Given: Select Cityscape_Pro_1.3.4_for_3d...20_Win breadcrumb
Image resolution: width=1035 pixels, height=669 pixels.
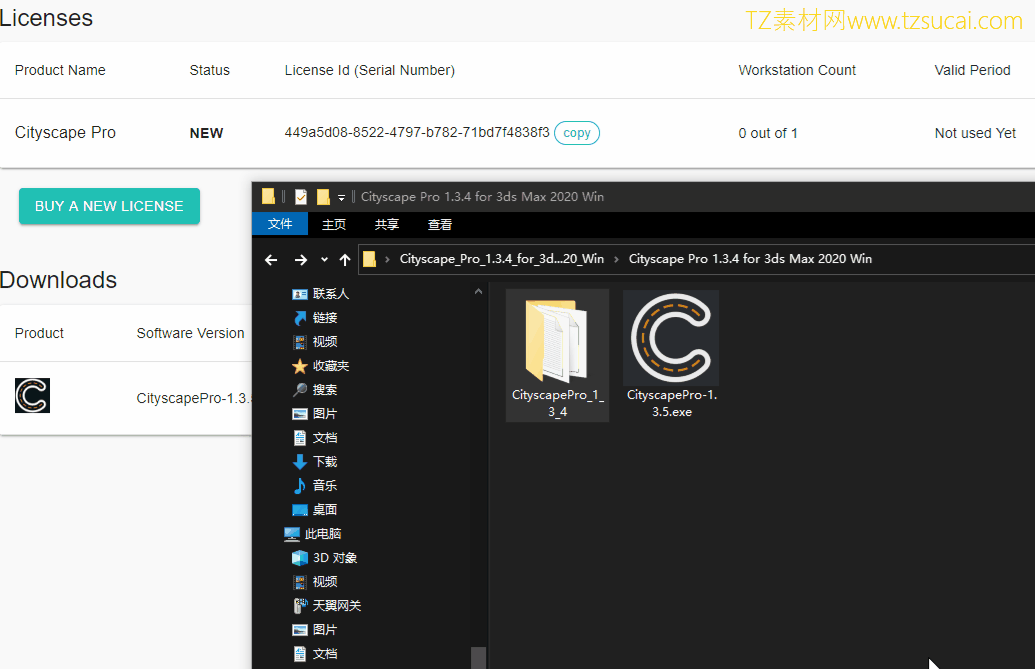Looking at the screenshot, I should pyautogui.click(x=502, y=259).
